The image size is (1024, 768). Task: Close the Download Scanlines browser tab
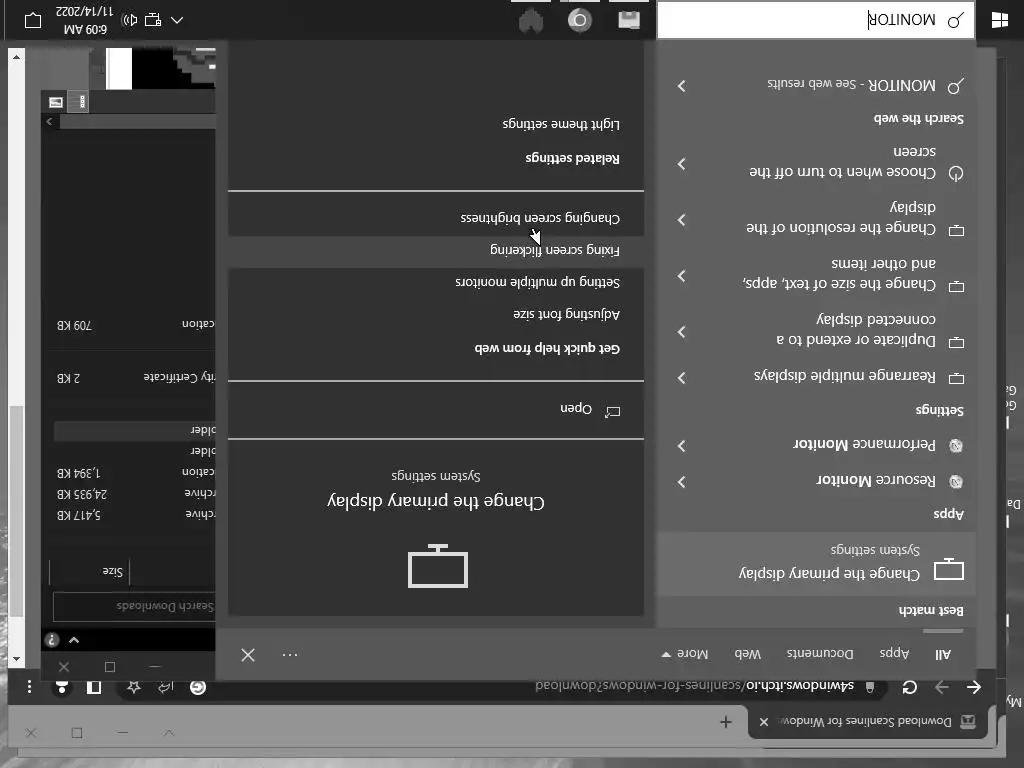click(764, 722)
